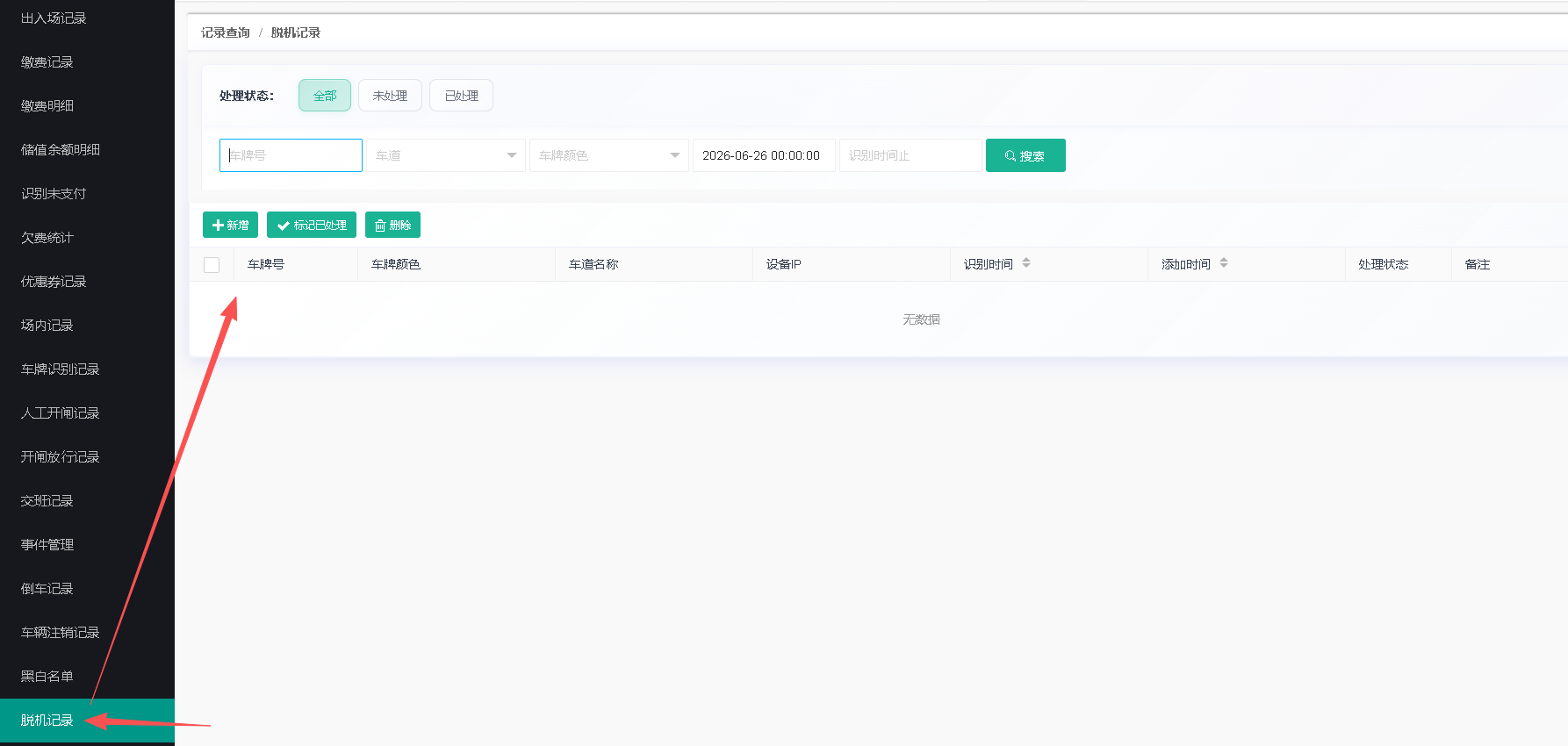The image size is (1568, 746).
Task: Open 缴费记录 in the sidebar
Action: (x=47, y=62)
